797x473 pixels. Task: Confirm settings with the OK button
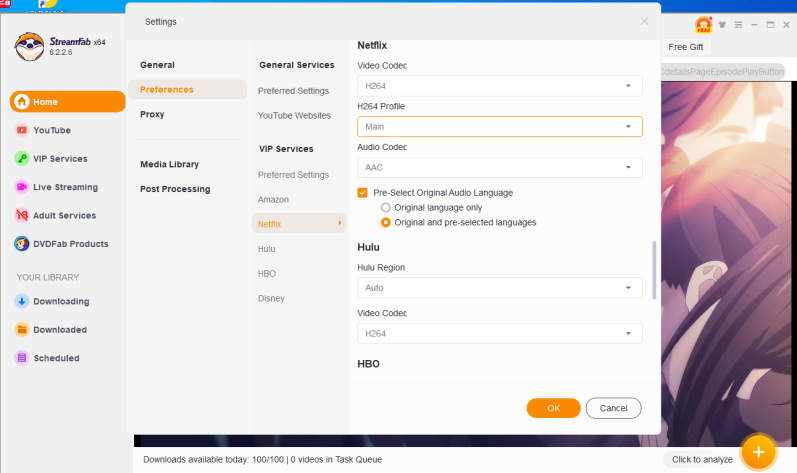tap(553, 408)
